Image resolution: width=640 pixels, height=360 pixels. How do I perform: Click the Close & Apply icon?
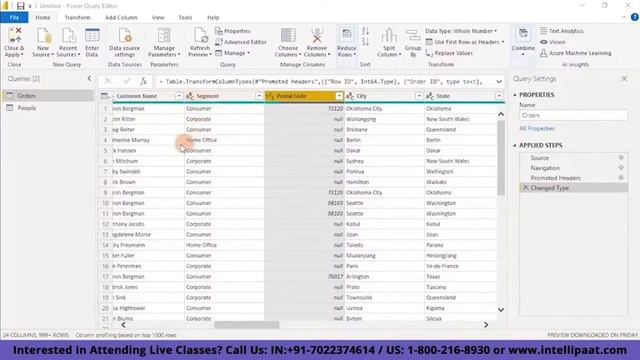[x=15, y=36]
